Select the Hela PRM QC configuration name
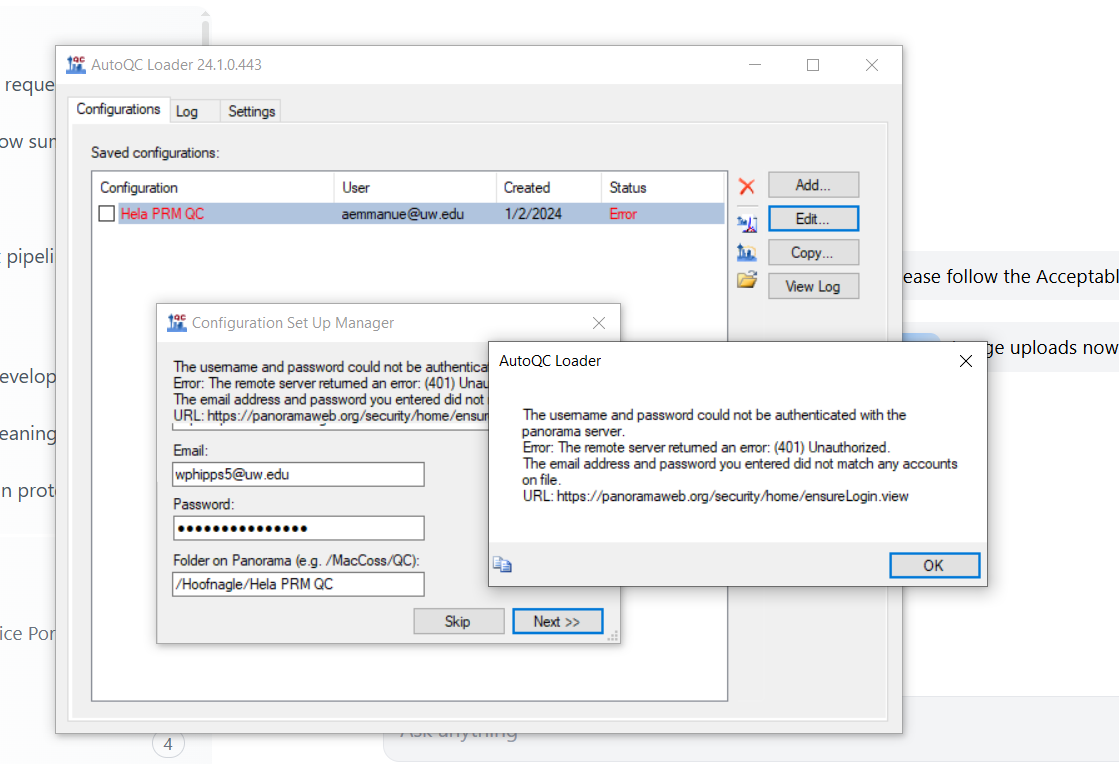Image resolution: width=1119 pixels, height=764 pixels. [163, 213]
